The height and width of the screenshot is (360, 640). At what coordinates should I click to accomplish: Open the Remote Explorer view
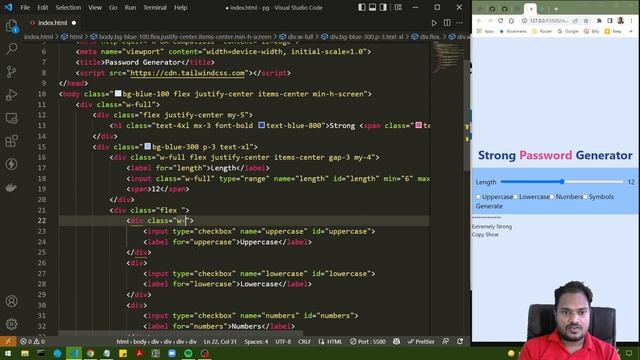pos(11,118)
